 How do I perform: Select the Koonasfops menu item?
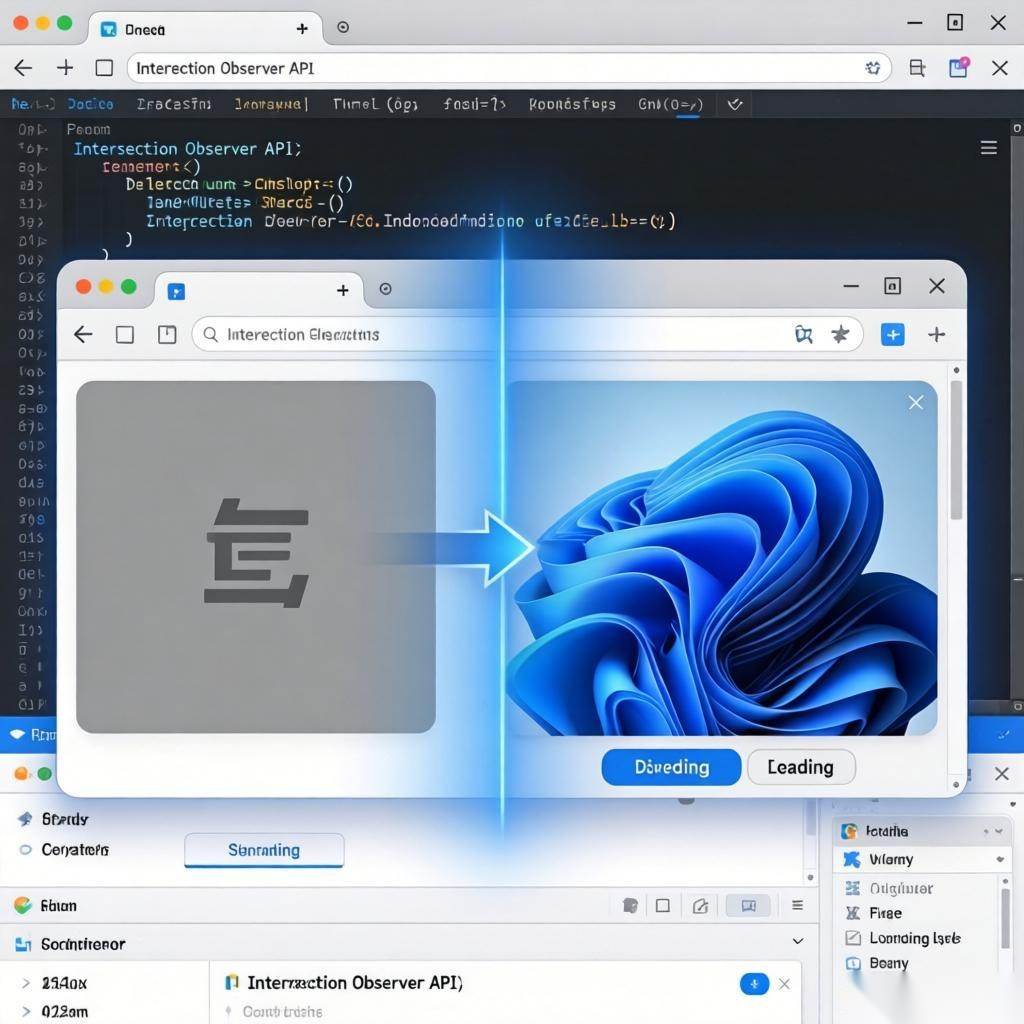point(571,104)
